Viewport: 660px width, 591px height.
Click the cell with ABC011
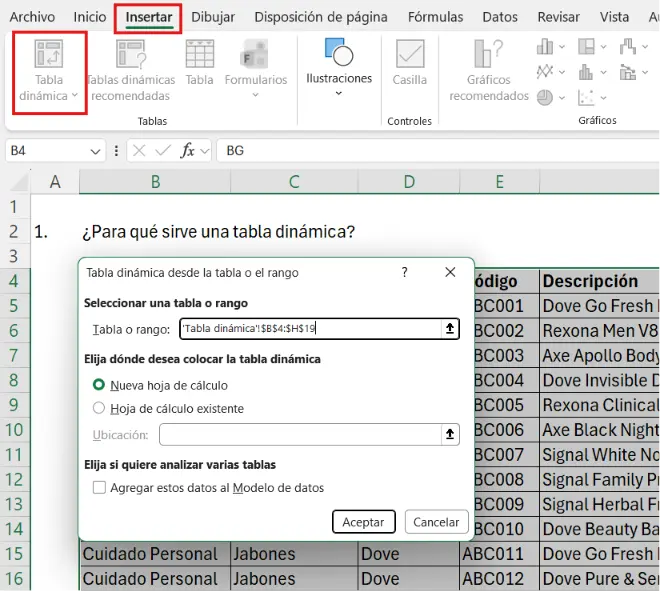(x=500, y=554)
